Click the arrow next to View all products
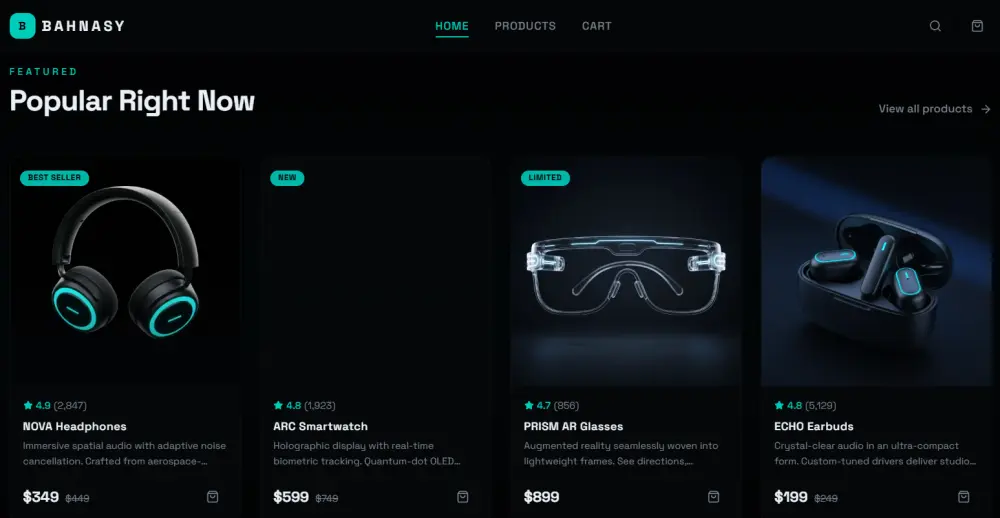Image resolution: width=1000 pixels, height=518 pixels. (x=985, y=109)
